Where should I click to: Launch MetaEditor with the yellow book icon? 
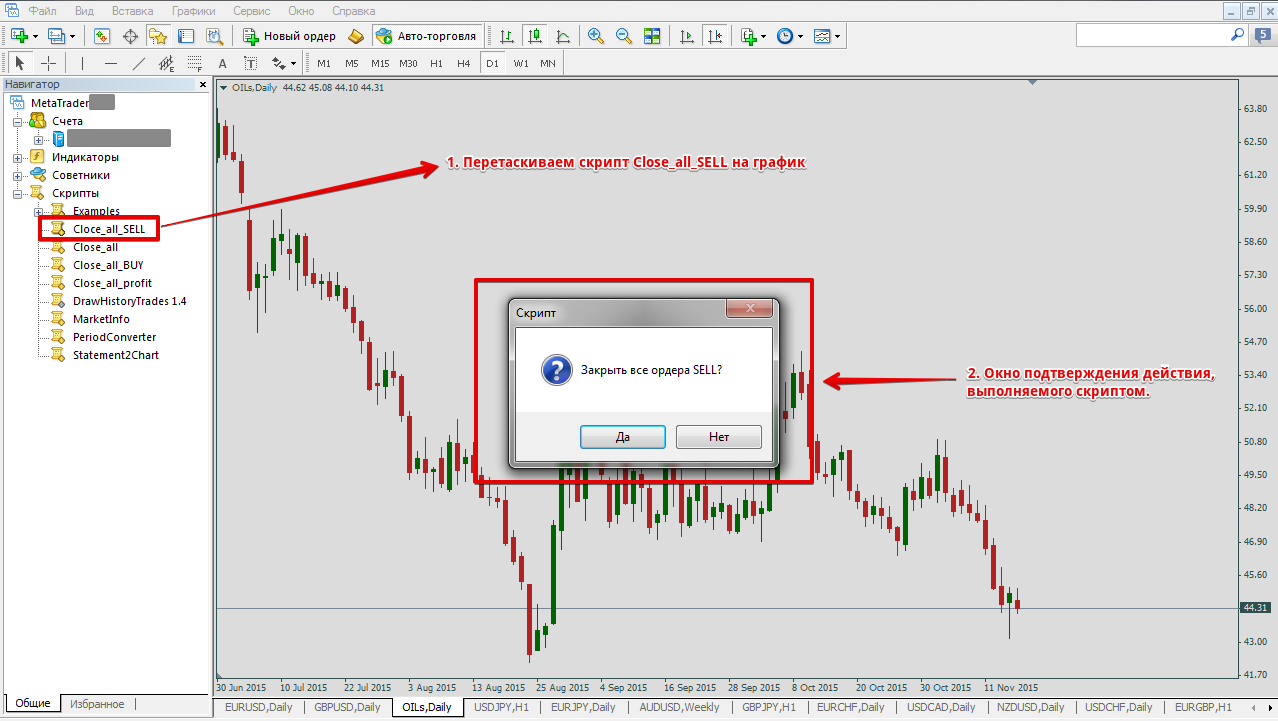[356, 36]
